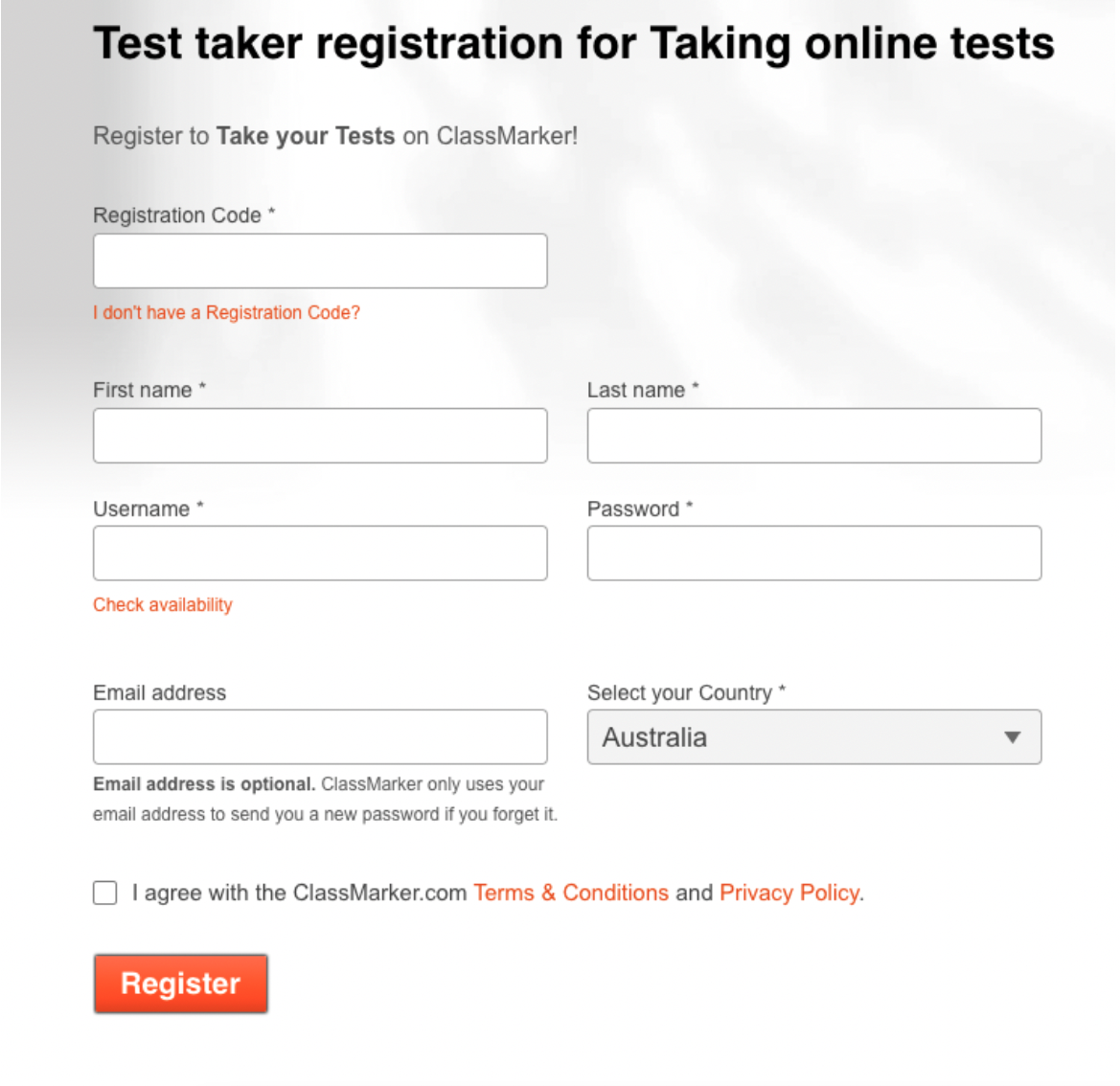Click the "Select your Country" label
This screenshot has width=1120, height=1086.
[x=679, y=692]
